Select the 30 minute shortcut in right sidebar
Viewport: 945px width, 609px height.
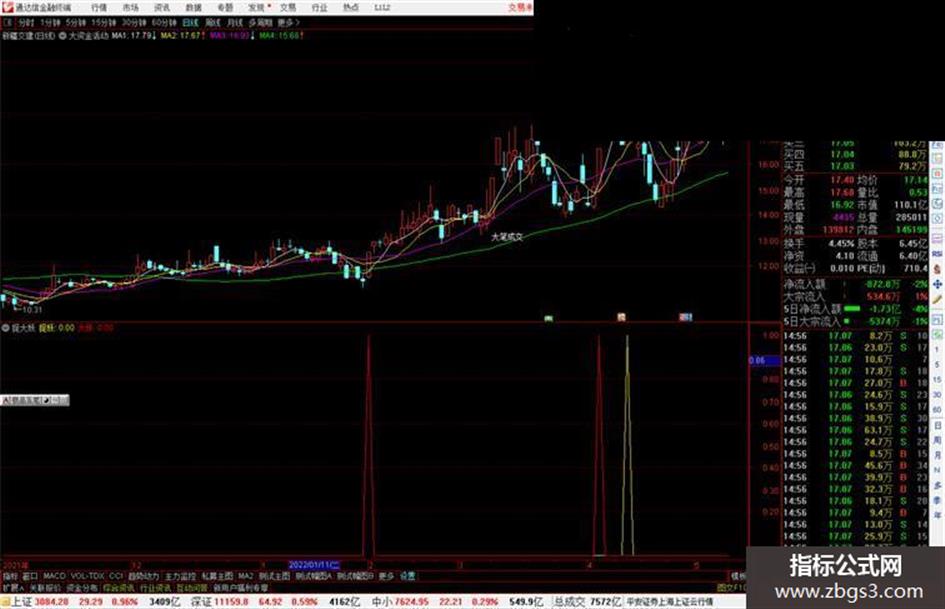coord(937,395)
